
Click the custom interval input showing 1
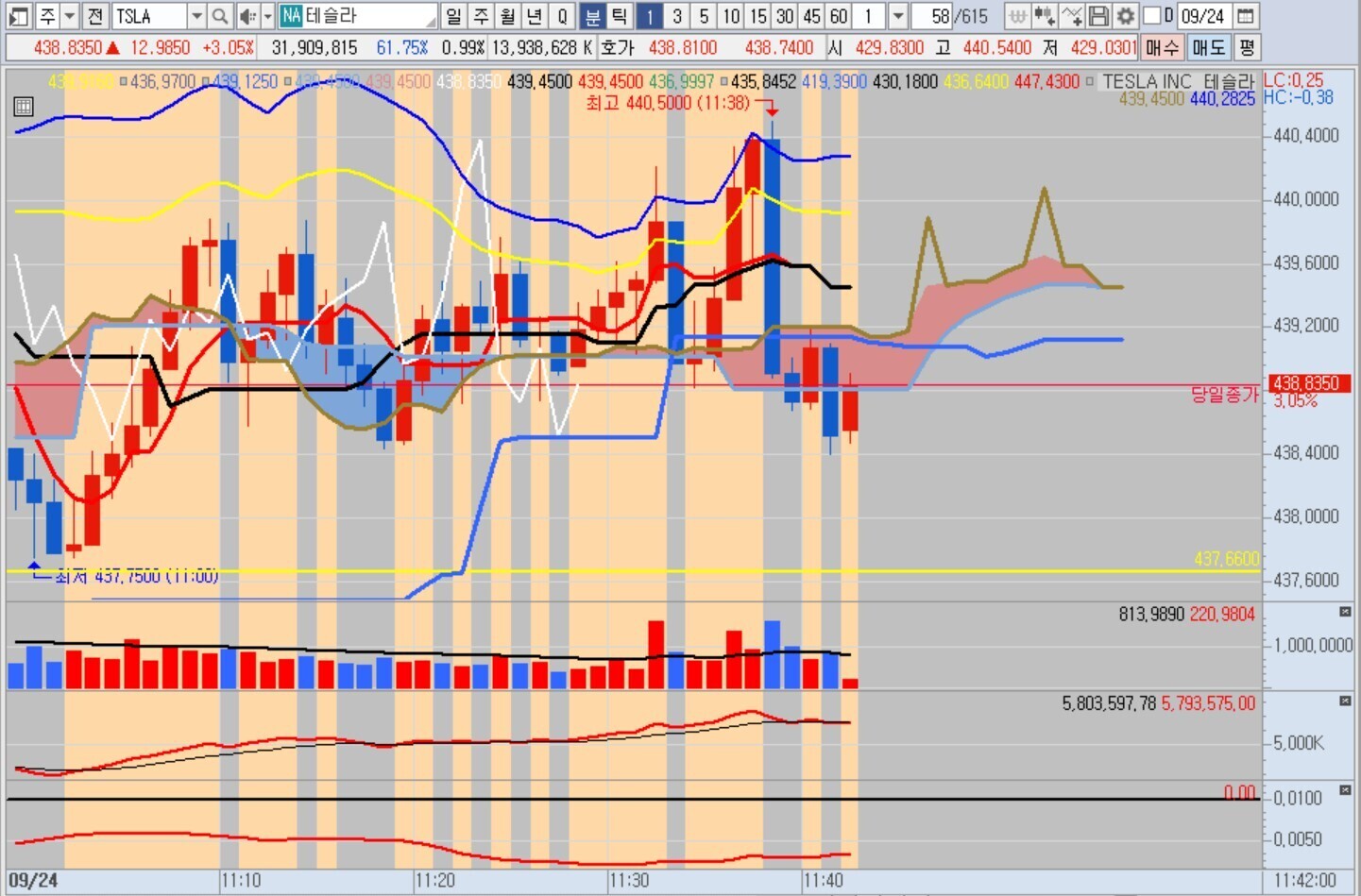(x=871, y=16)
